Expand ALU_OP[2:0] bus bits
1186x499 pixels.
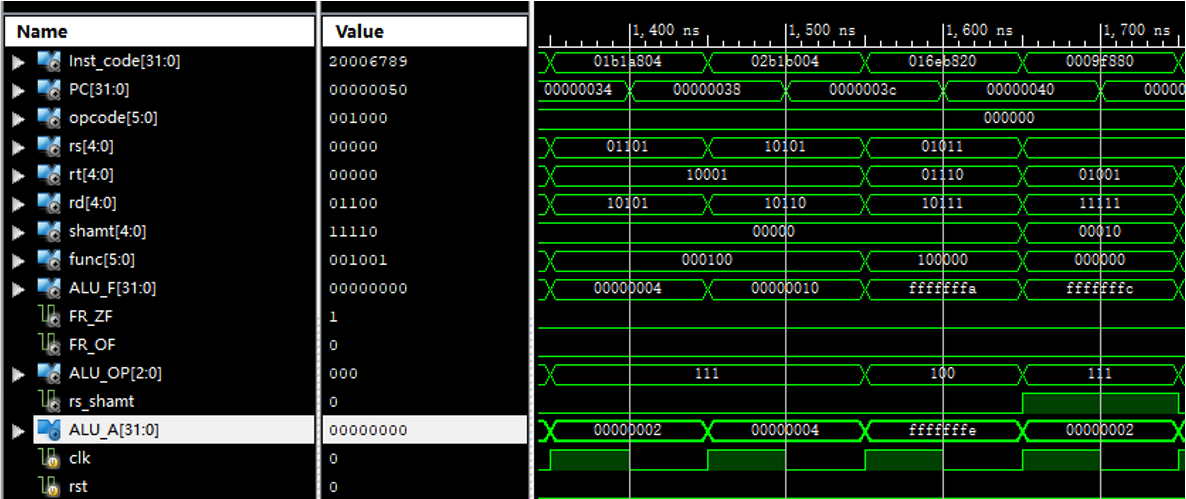click(17, 373)
